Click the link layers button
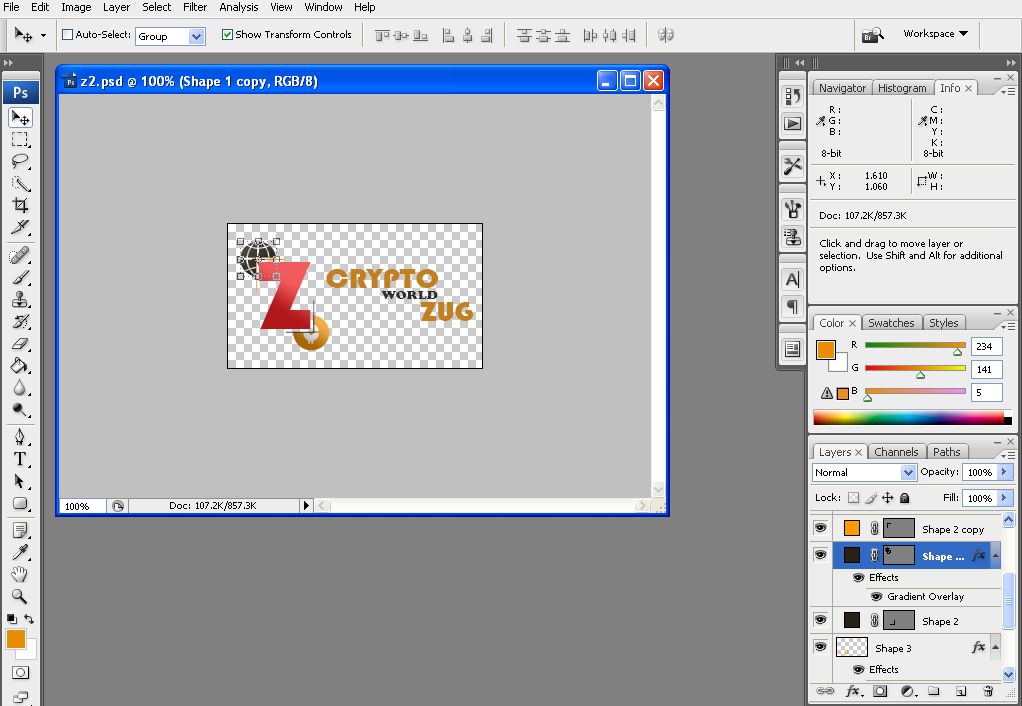The width and height of the screenshot is (1022, 706). point(825,691)
